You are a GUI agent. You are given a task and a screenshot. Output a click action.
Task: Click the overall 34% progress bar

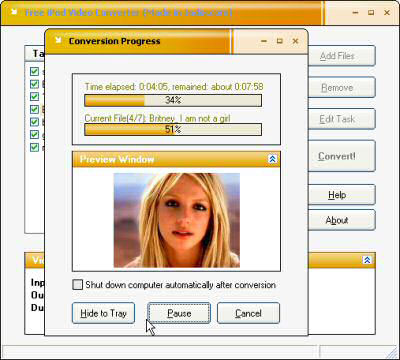pyautogui.click(x=173, y=100)
